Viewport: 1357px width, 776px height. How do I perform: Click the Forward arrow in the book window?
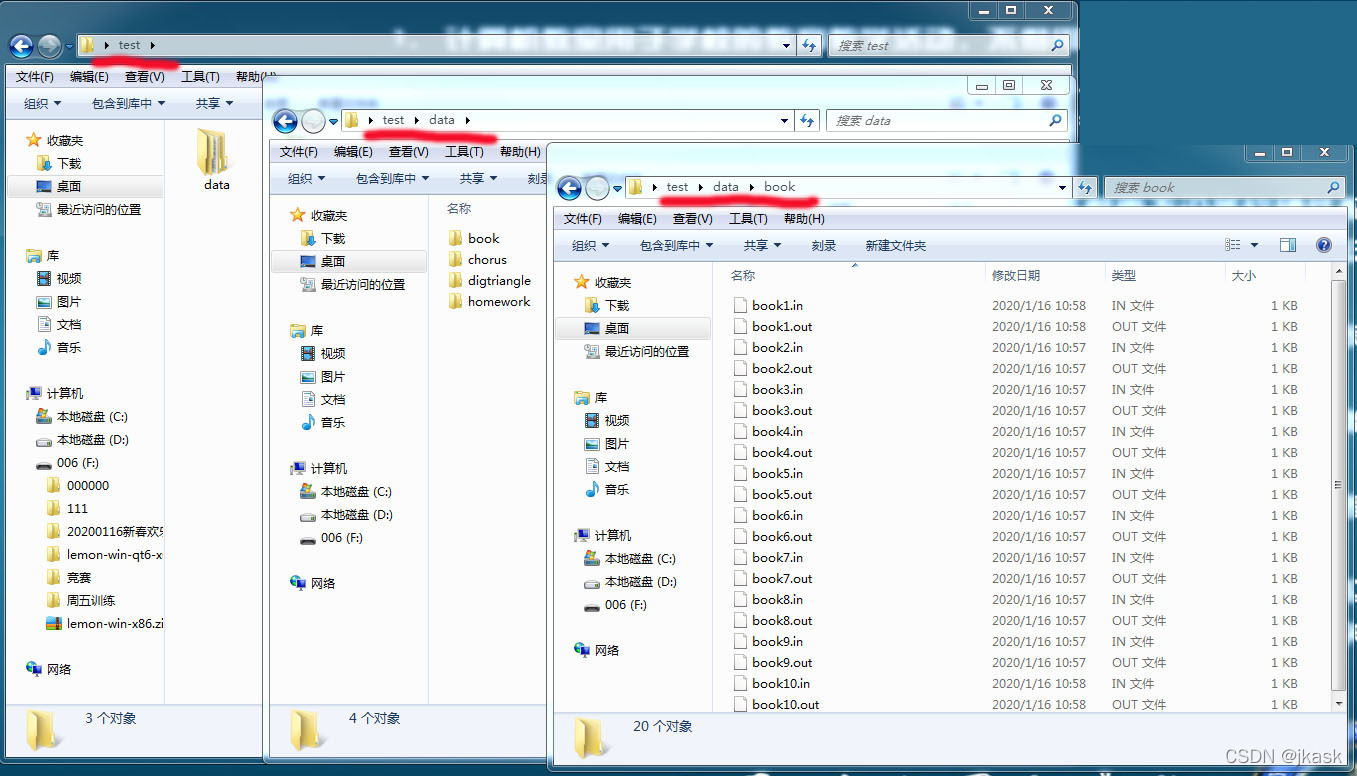coord(597,188)
